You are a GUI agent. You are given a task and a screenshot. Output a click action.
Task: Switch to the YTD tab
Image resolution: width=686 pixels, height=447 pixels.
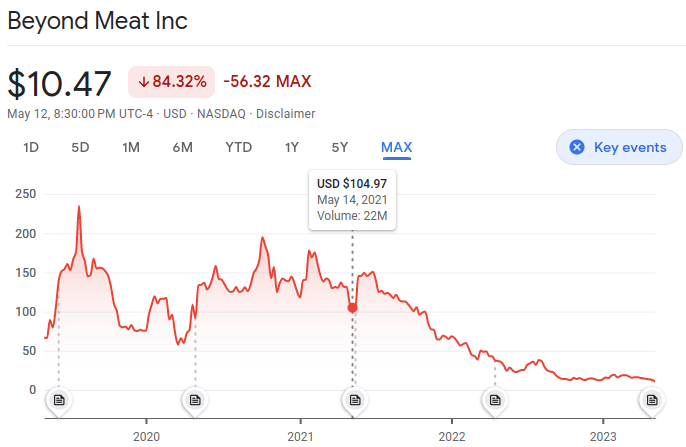click(238, 147)
